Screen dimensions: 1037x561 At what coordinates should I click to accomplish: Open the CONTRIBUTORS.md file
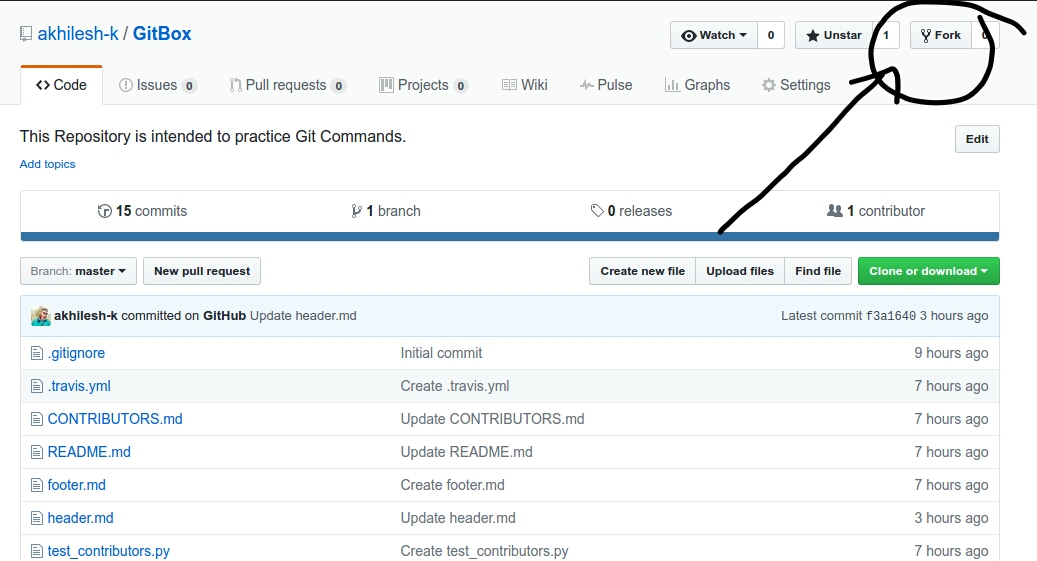[115, 419]
